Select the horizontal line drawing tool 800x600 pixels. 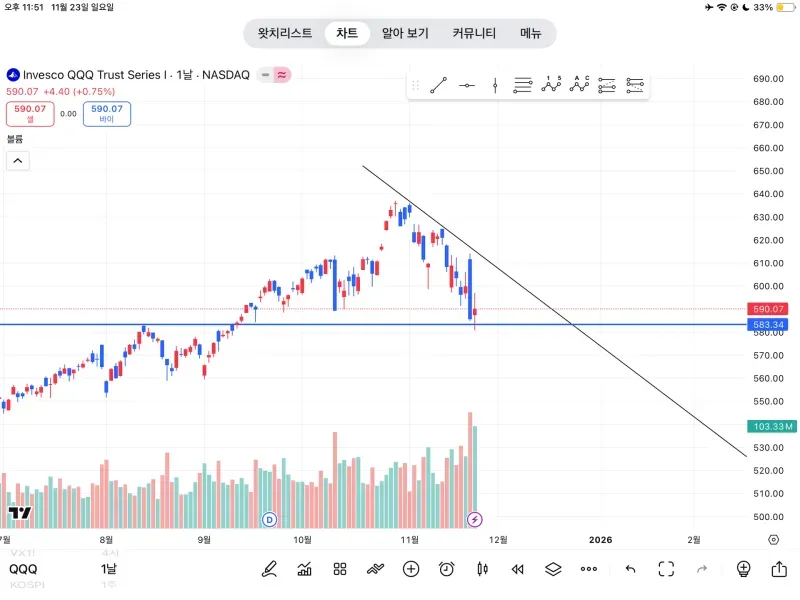(x=467, y=86)
